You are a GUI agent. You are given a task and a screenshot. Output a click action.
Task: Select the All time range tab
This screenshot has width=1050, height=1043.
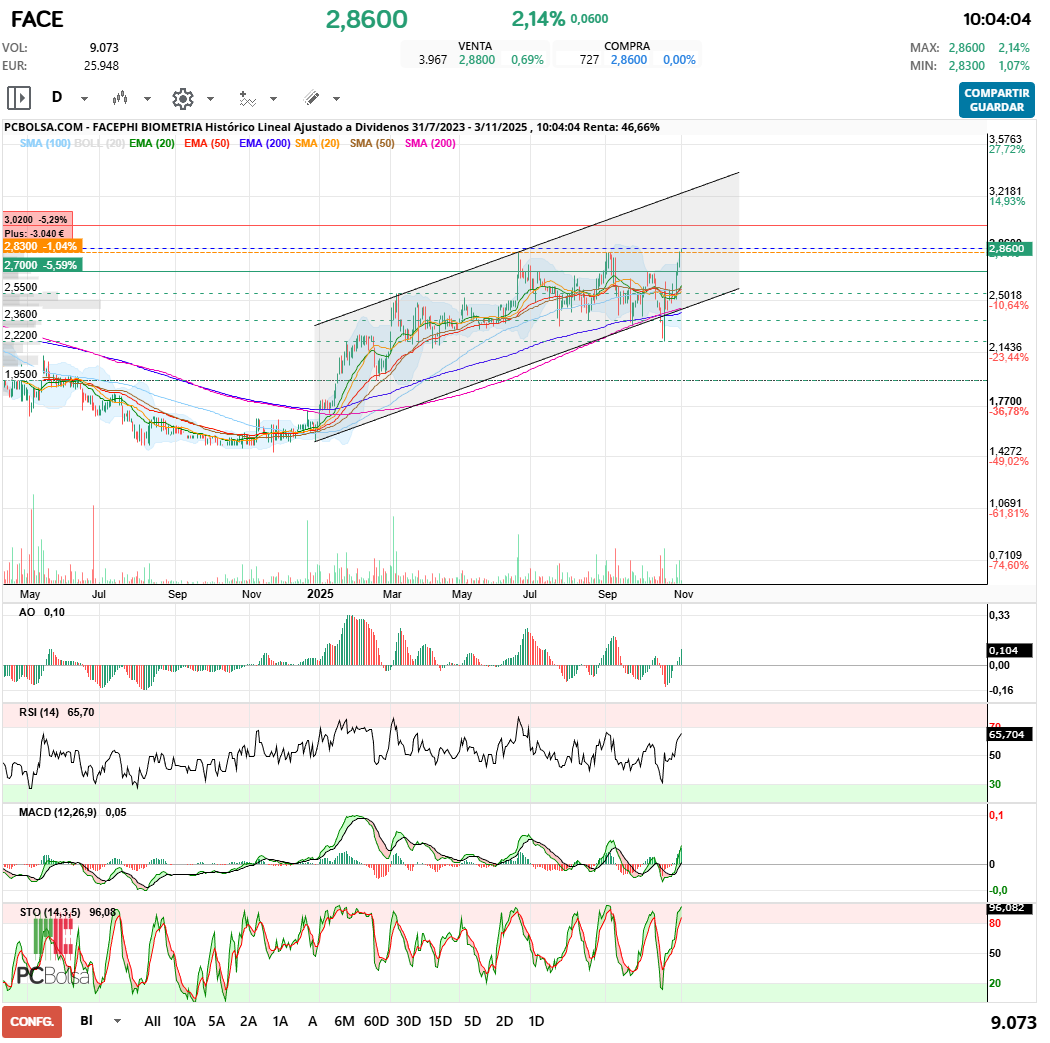point(152,1022)
